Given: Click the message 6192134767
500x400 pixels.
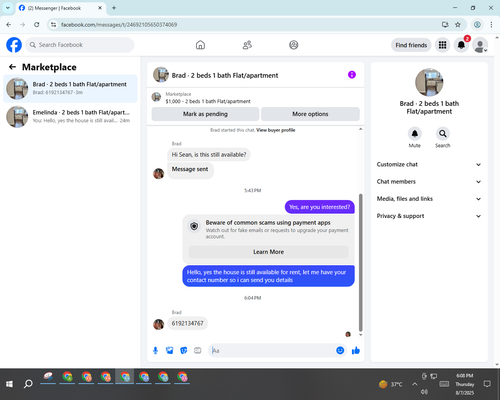Looking at the screenshot, I should pyautogui.click(x=187, y=323).
